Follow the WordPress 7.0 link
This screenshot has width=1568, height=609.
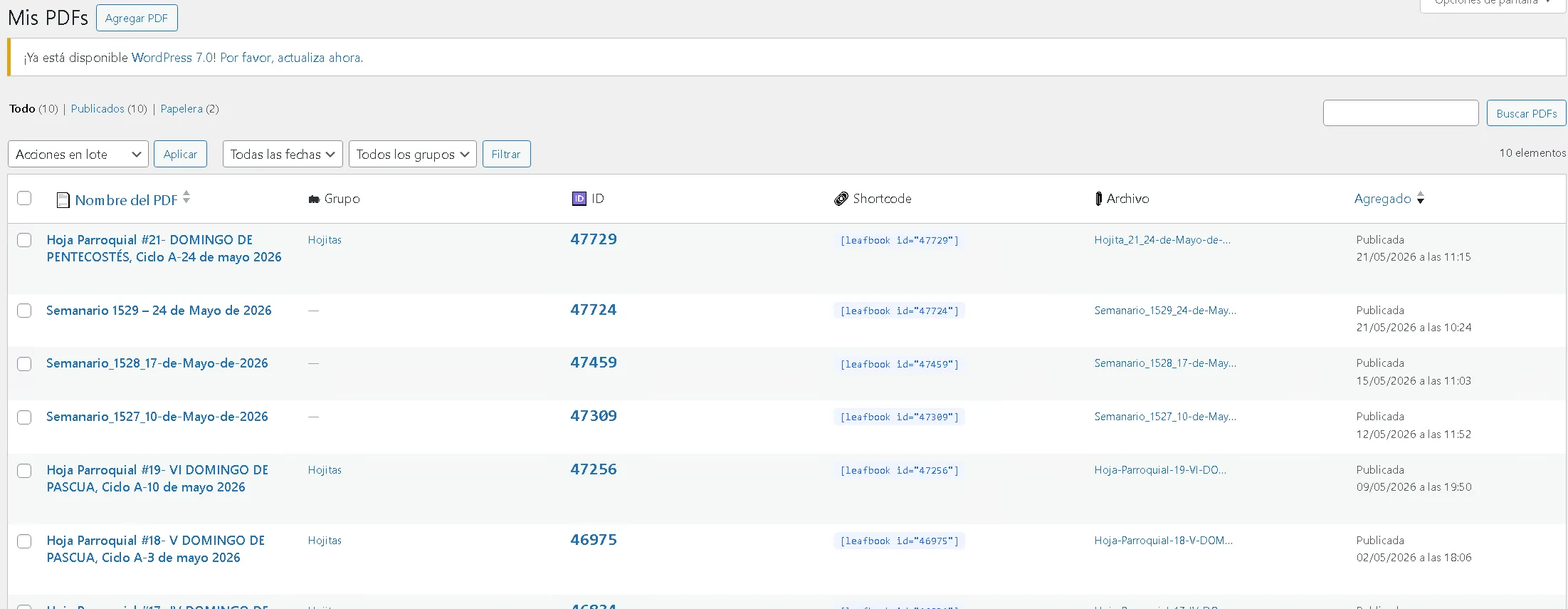(172, 58)
